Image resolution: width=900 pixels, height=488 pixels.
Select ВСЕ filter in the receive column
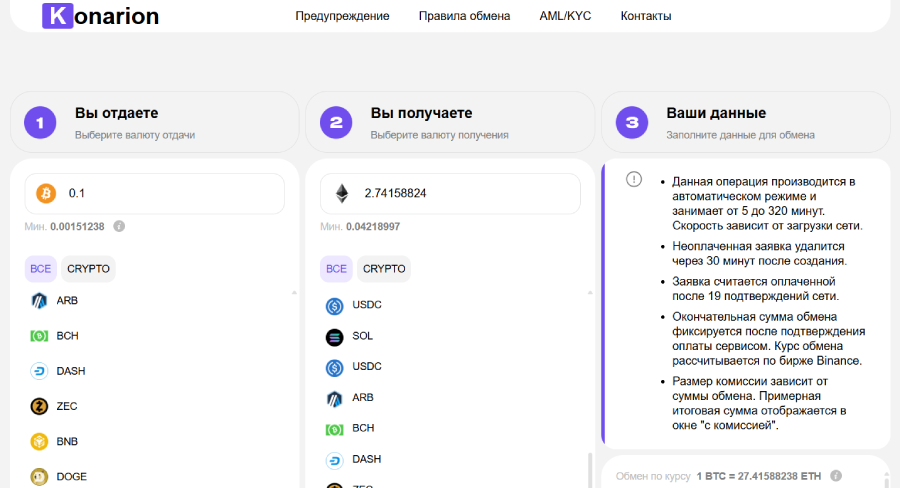pos(336,269)
